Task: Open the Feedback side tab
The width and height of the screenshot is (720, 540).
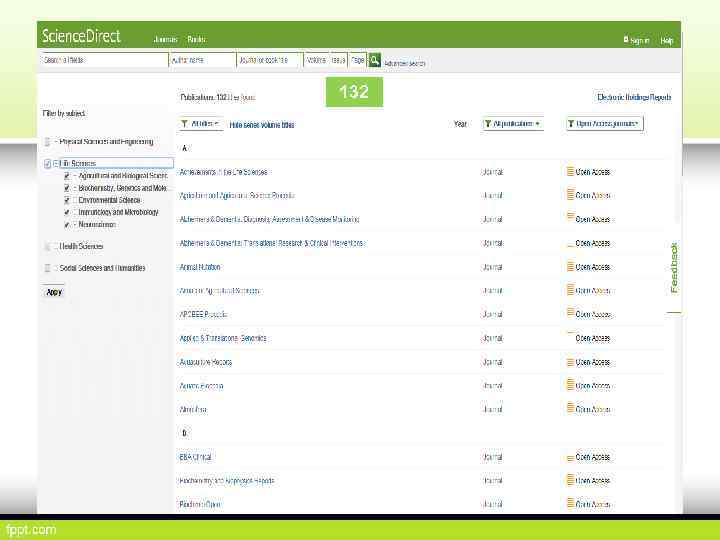Action: [x=674, y=268]
